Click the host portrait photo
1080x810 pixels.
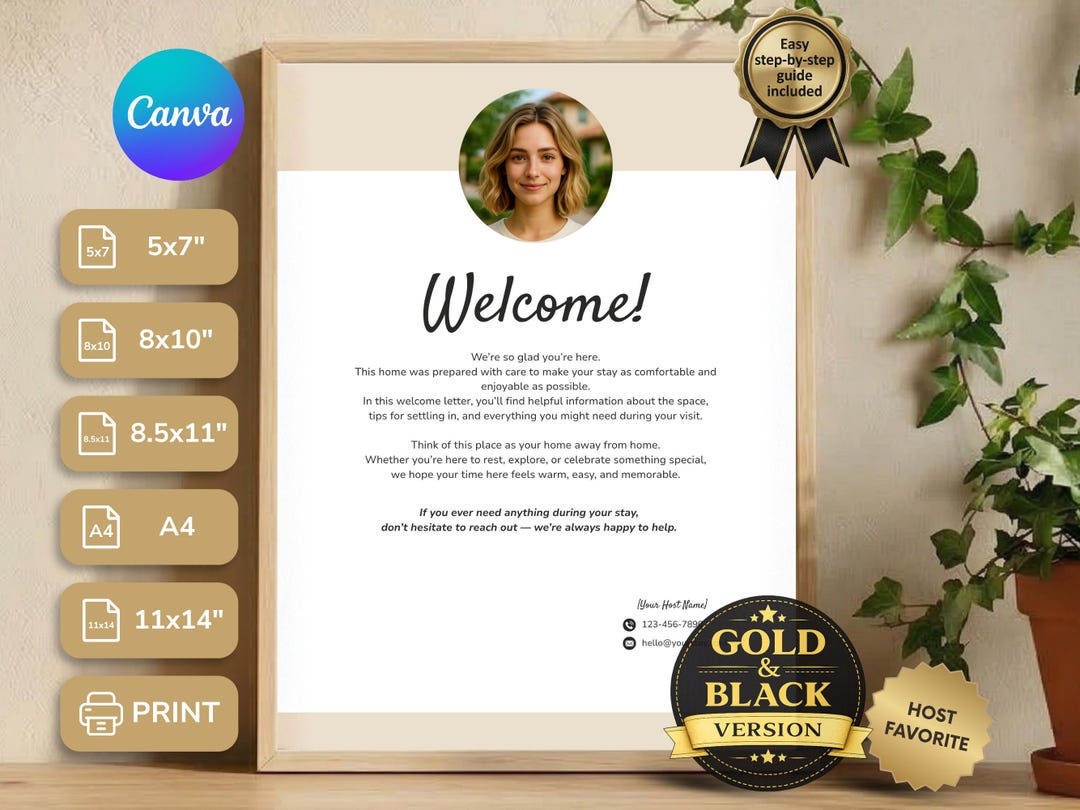[x=535, y=165]
